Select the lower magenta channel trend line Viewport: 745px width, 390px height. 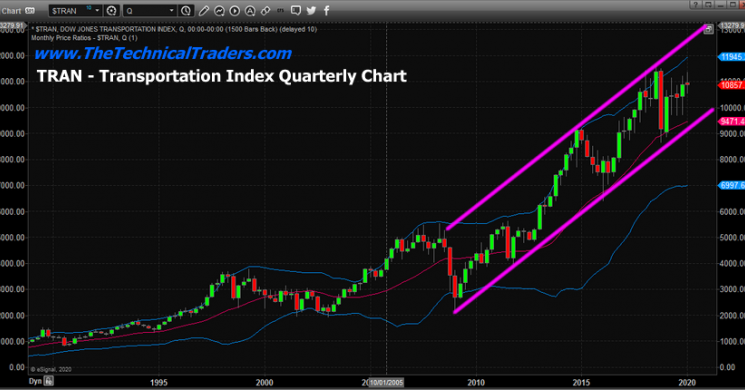[583, 211]
